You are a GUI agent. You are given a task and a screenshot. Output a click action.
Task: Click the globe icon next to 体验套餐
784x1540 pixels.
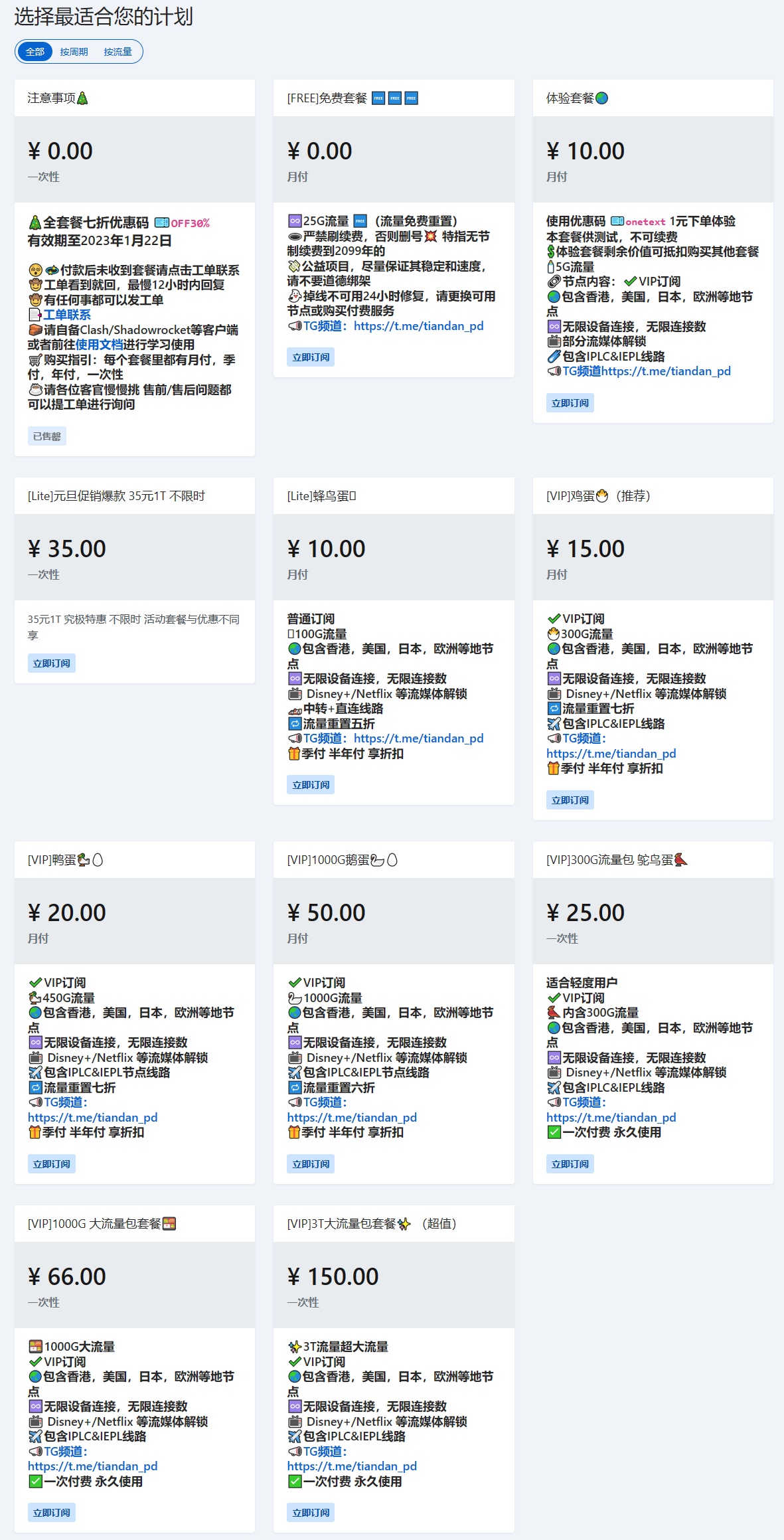click(602, 98)
